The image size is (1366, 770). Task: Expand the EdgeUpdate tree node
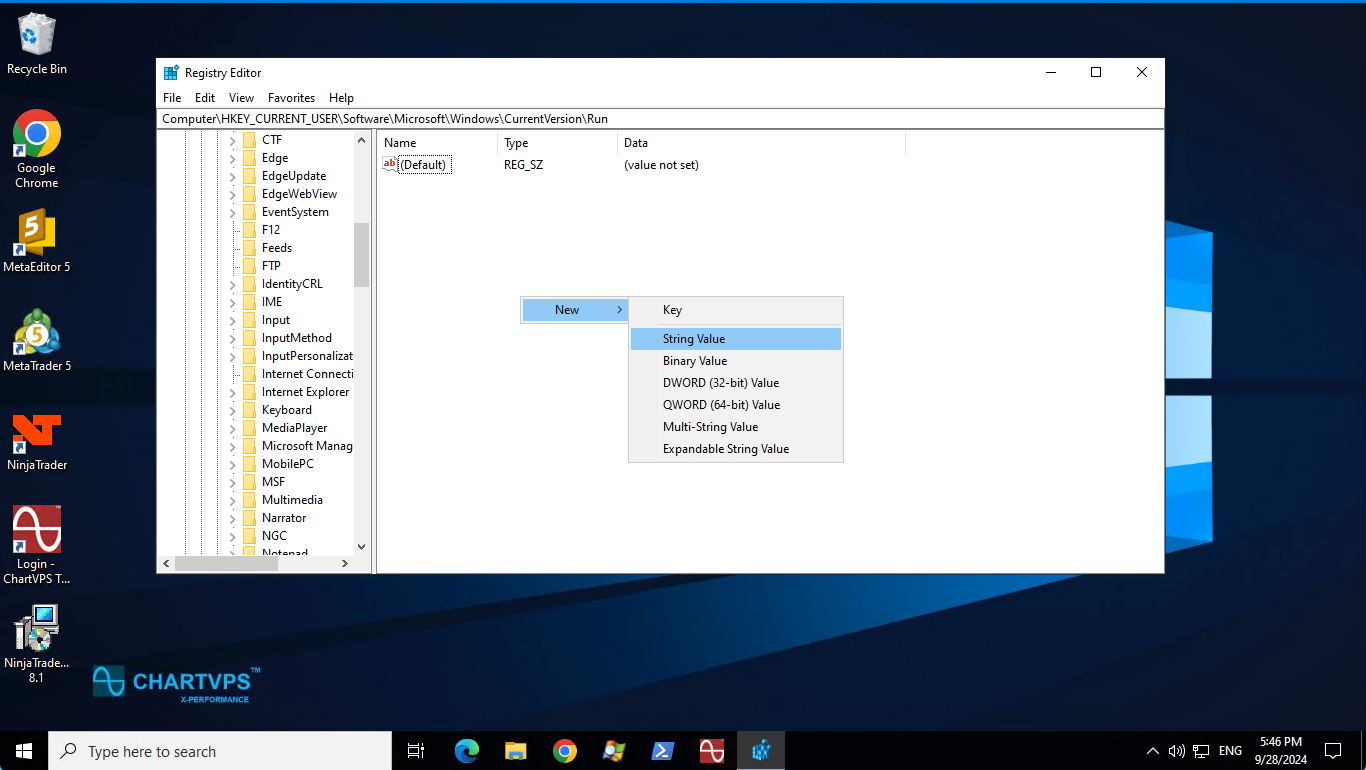tap(233, 176)
